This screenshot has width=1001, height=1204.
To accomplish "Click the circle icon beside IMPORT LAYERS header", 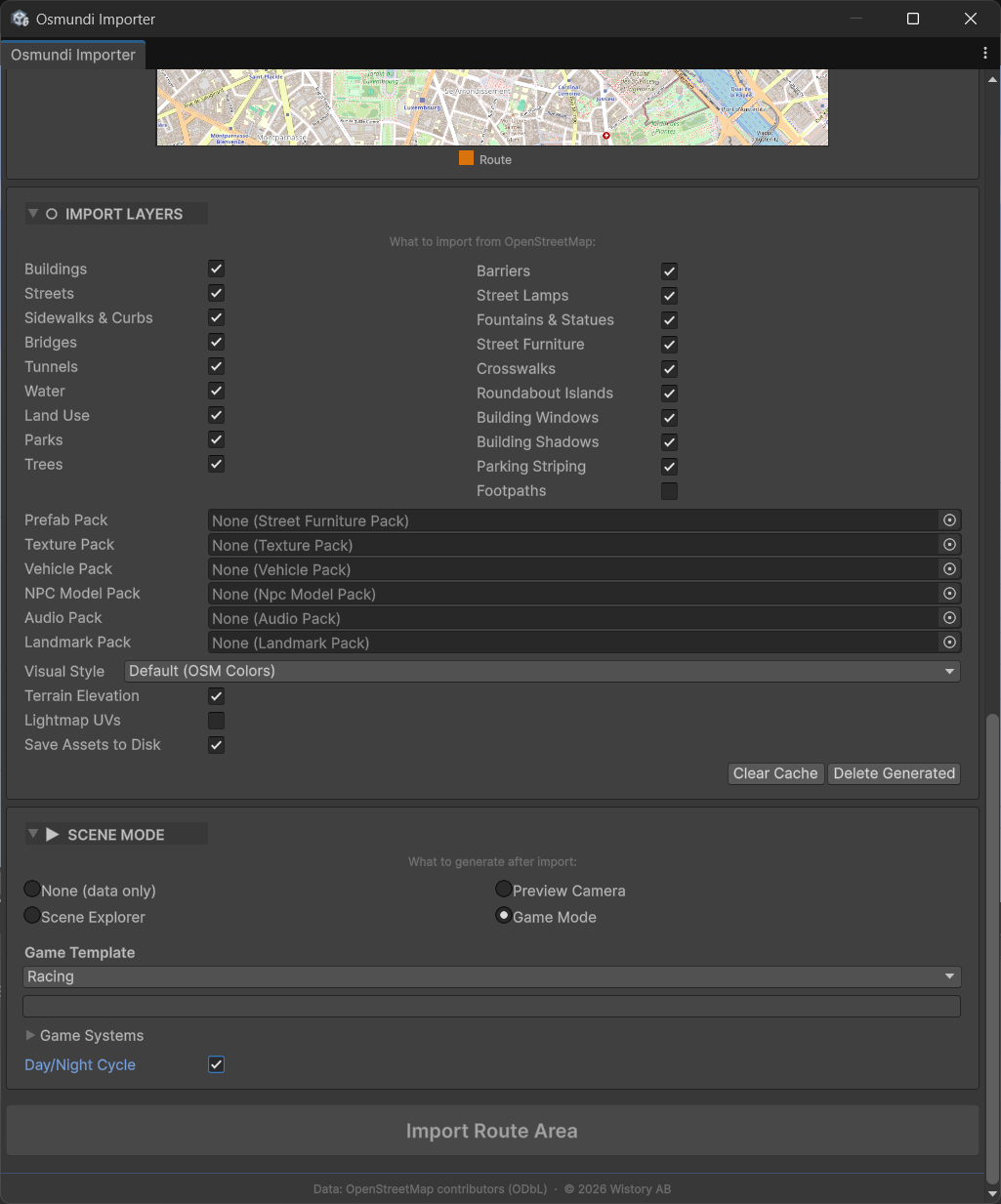I will click(x=51, y=213).
